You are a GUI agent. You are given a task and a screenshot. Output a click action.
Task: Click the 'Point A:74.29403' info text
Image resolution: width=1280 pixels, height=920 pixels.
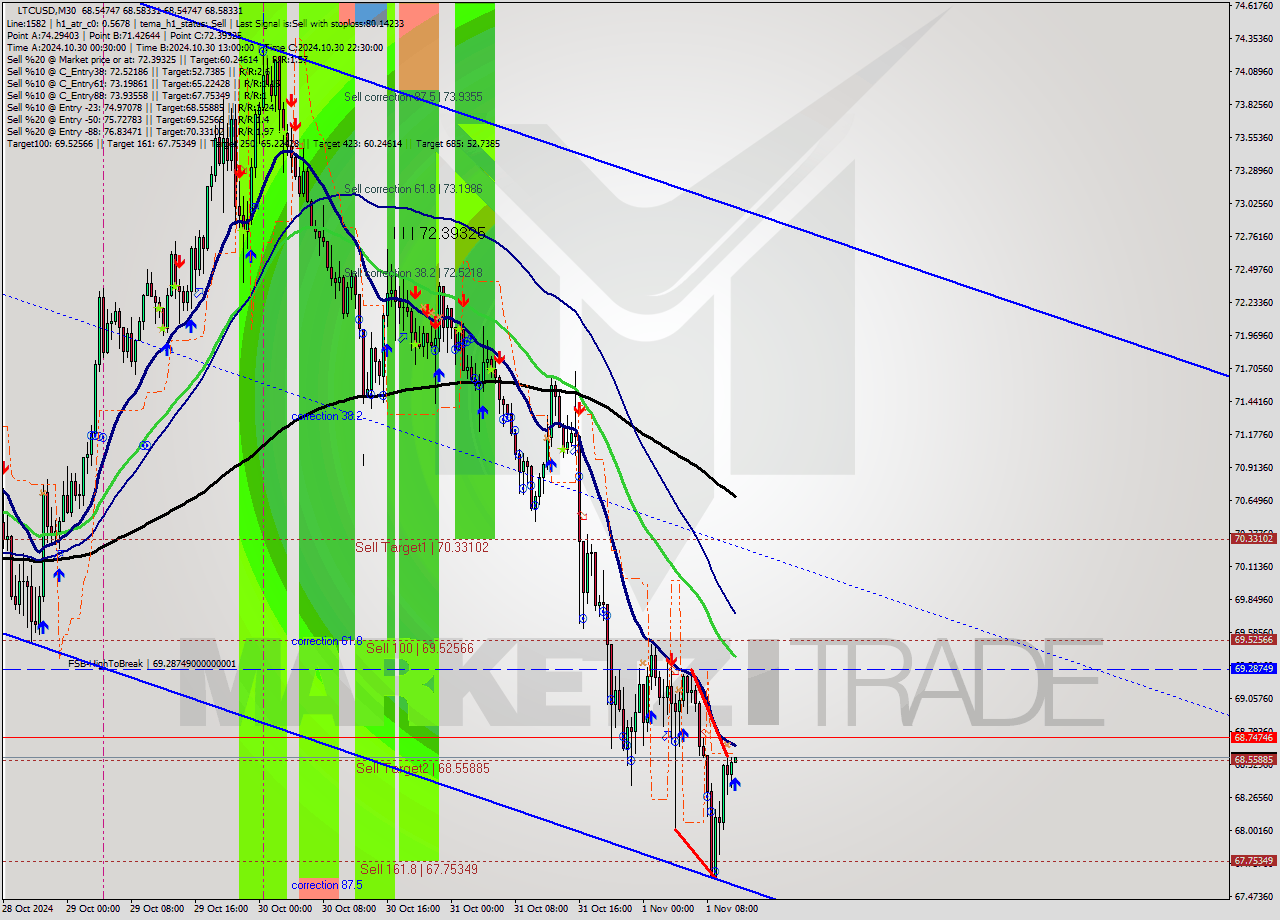pyautogui.click(x=44, y=35)
